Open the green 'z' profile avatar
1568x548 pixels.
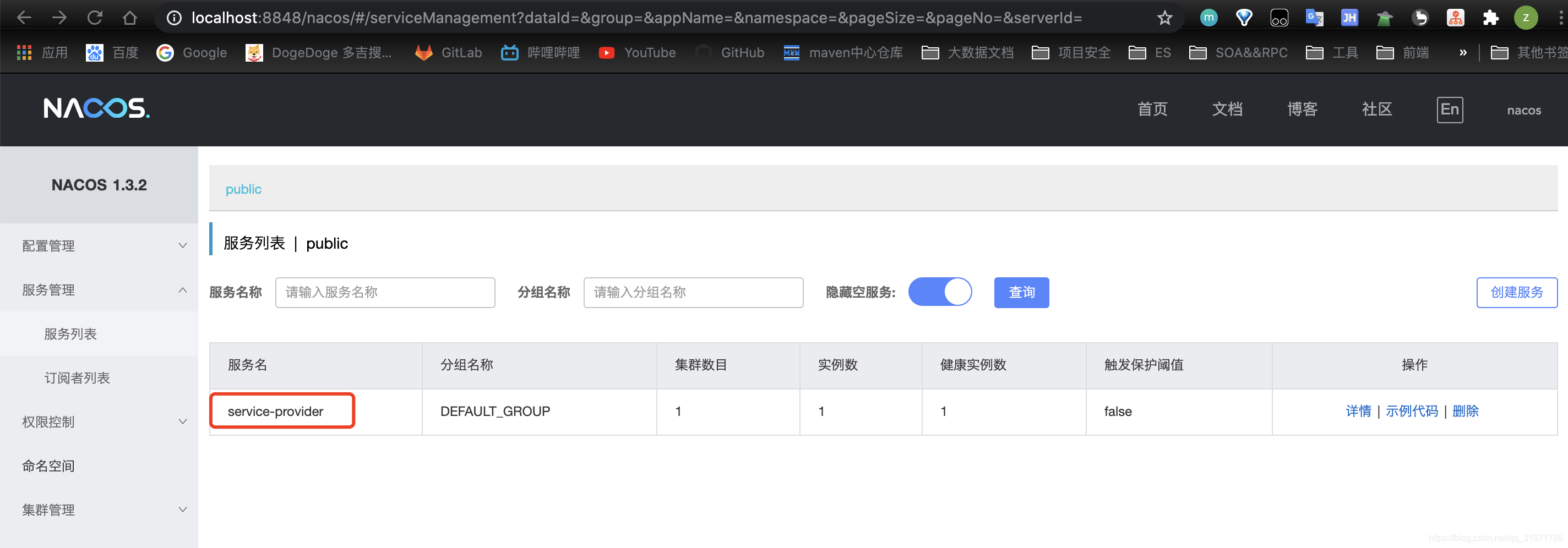1526,18
